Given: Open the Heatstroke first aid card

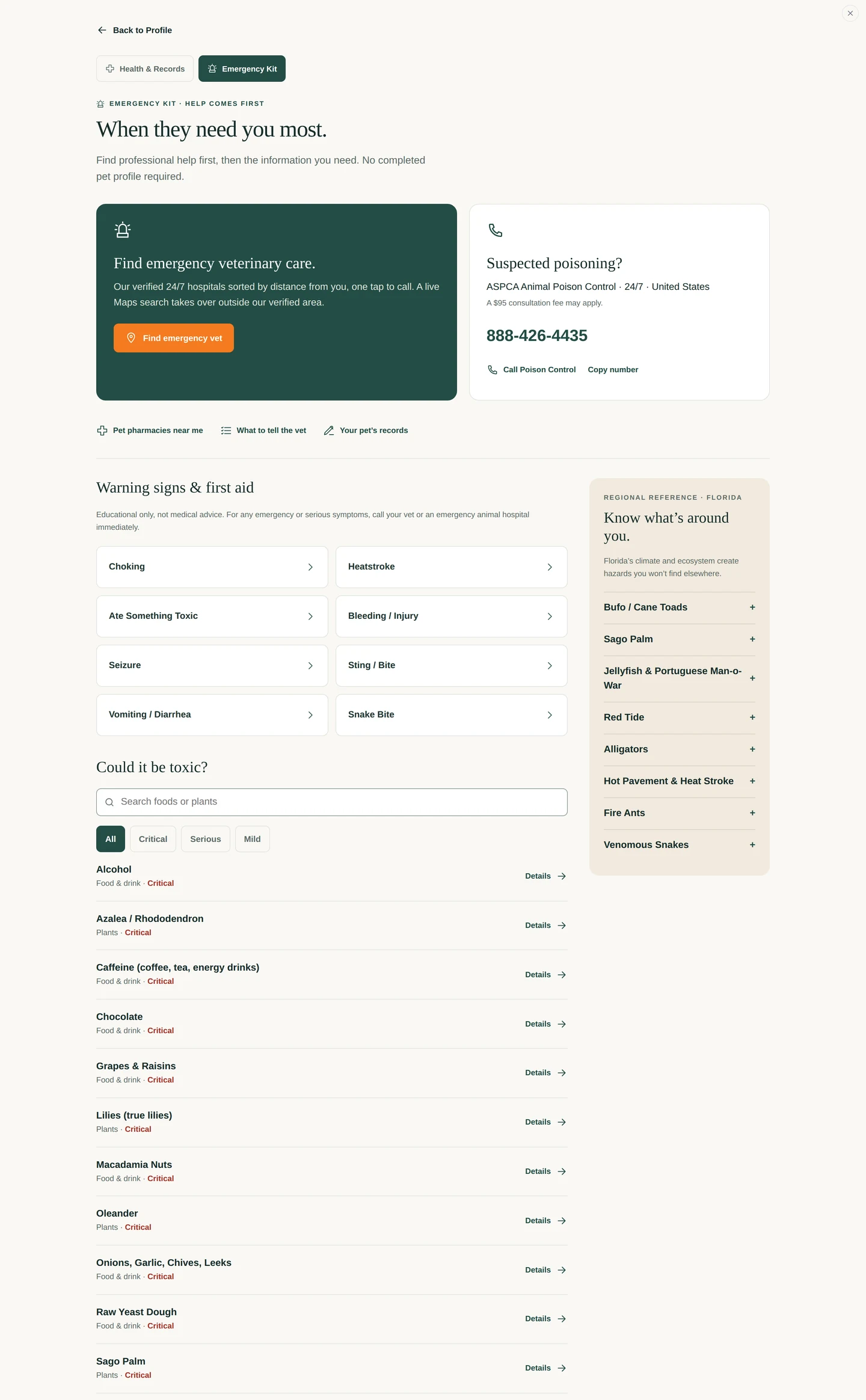Looking at the screenshot, I should point(452,567).
